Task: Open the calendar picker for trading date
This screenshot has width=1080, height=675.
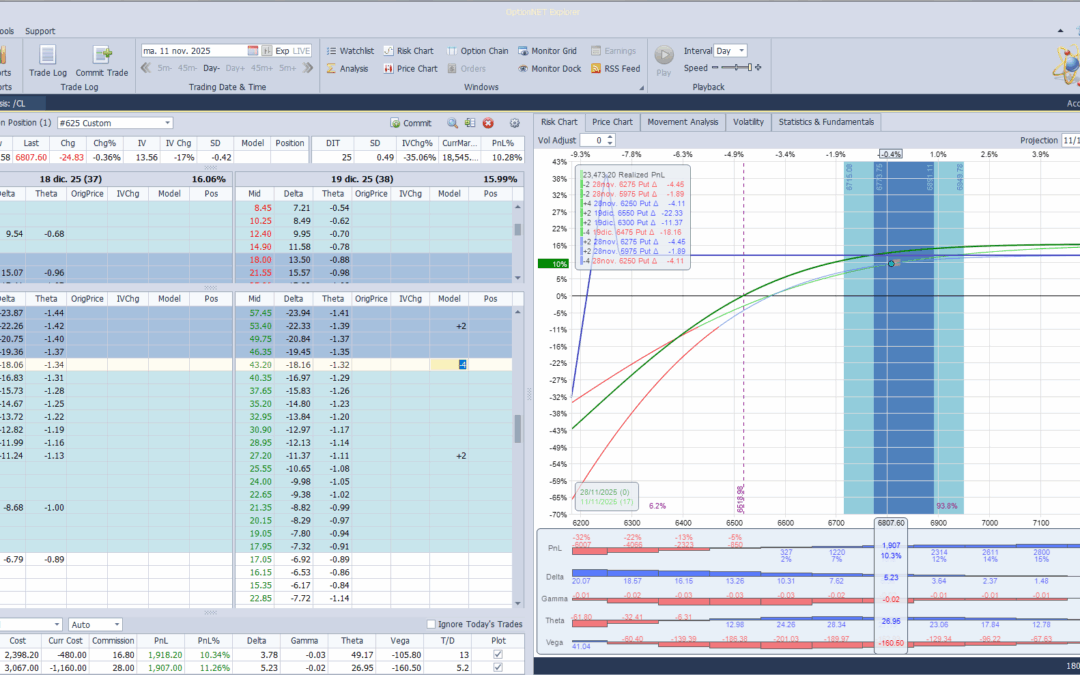Action: pos(253,50)
